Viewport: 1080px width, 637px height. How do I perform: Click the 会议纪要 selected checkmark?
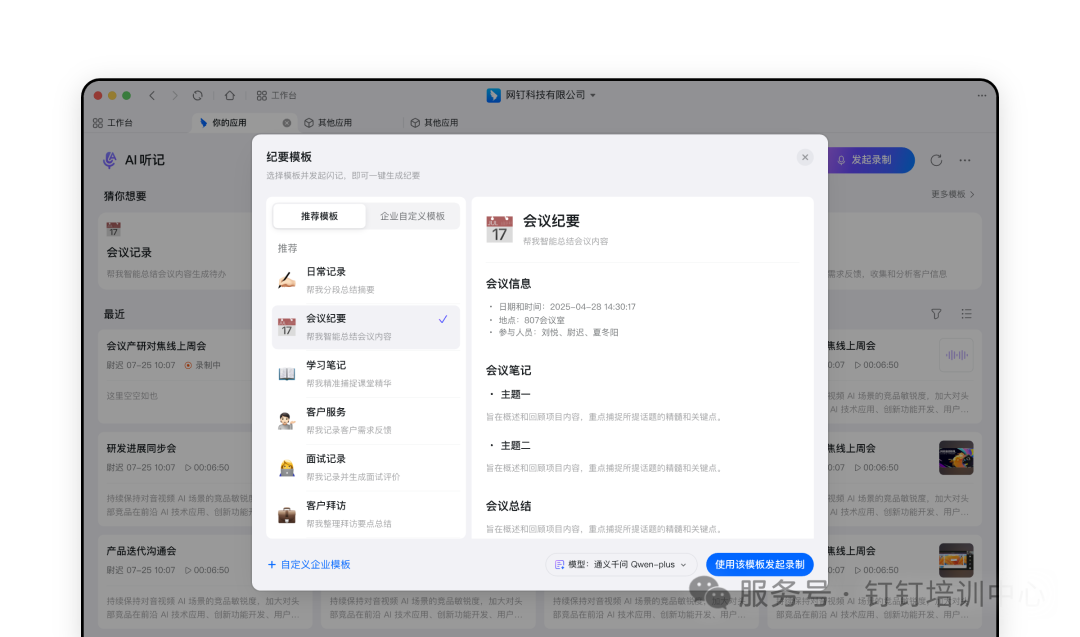[443, 319]
